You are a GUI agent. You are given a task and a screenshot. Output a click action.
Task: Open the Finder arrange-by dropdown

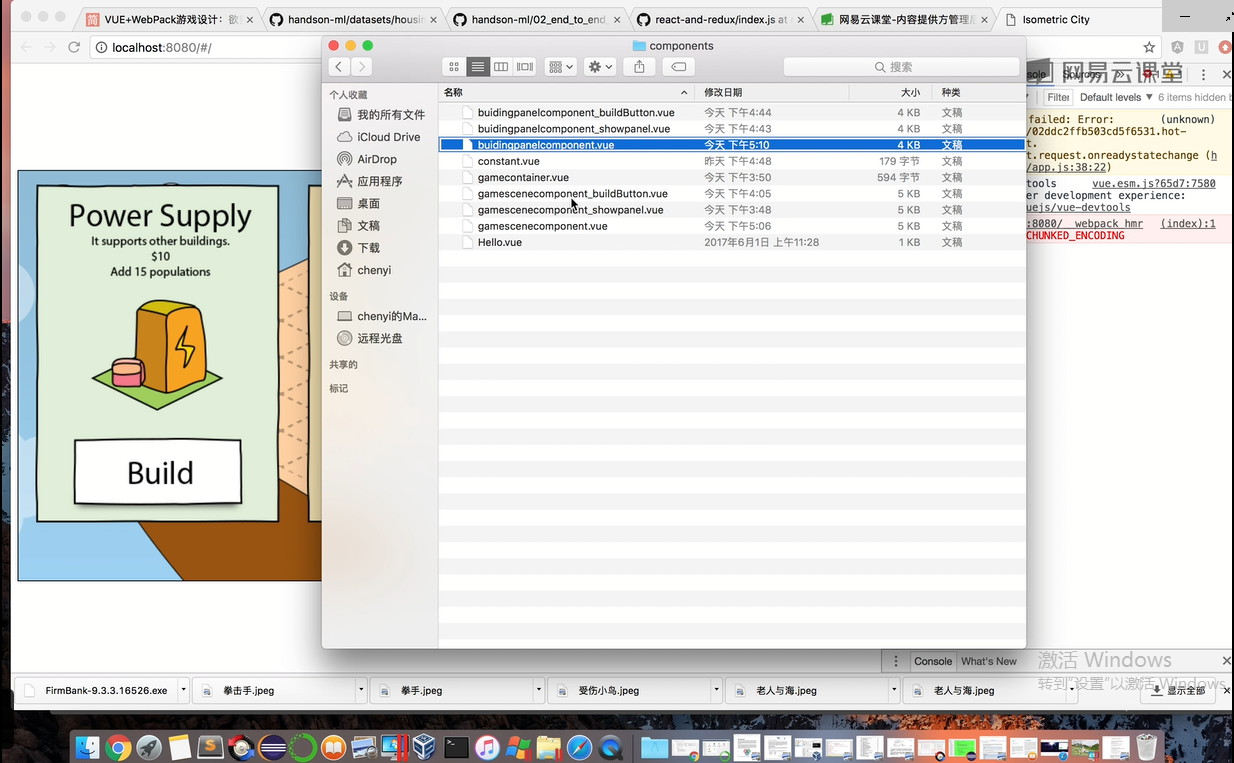pyautogui.click(x=560, y=66)
